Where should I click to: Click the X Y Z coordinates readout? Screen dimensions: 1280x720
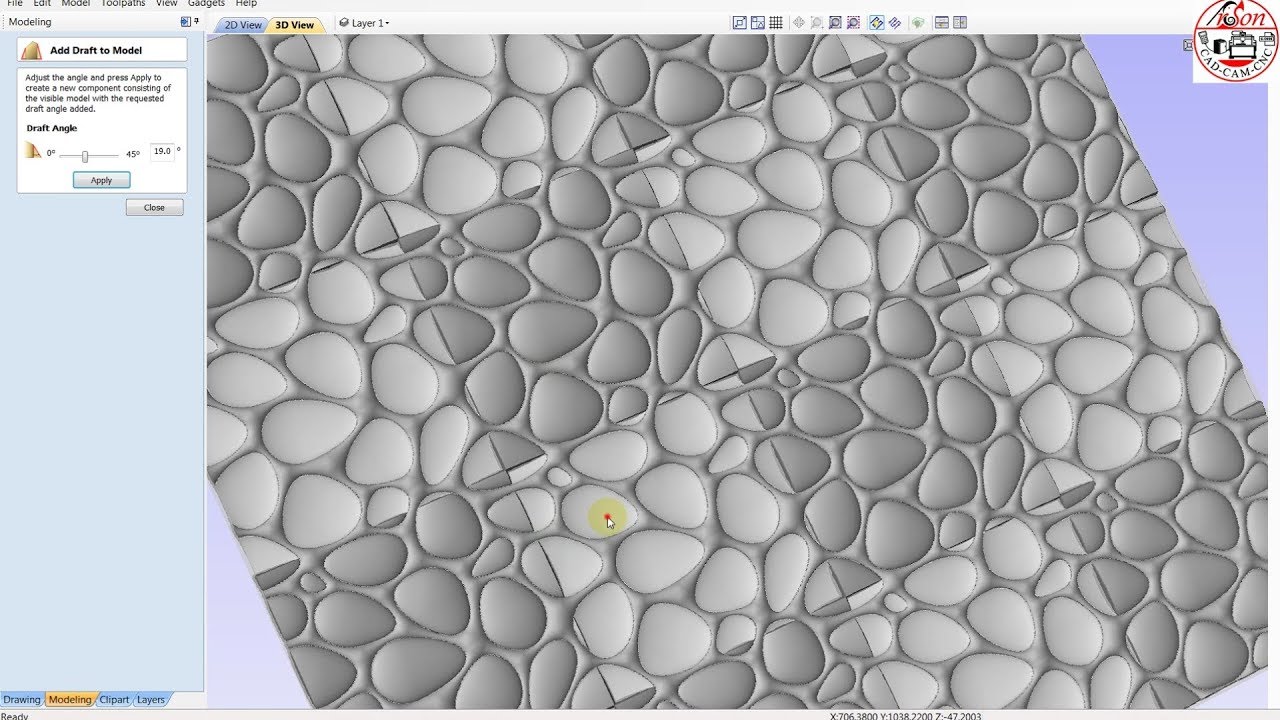tap(906, 716)
